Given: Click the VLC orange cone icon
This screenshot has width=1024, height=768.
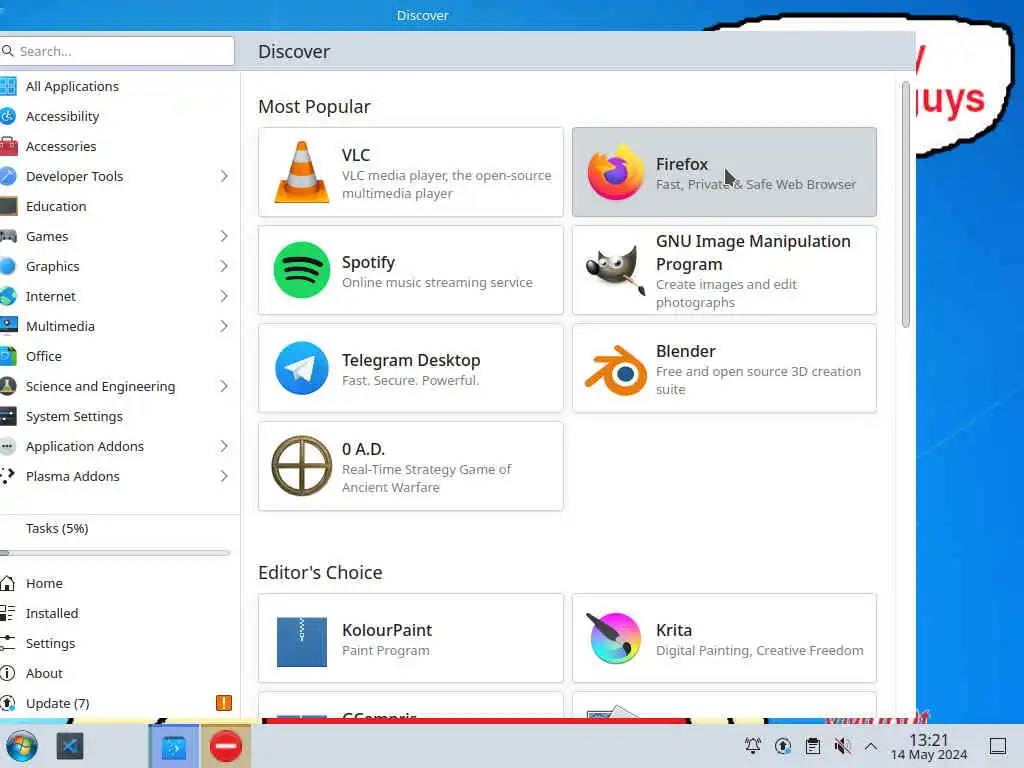Looking at the screenshot, I should [x=301, y=172].
